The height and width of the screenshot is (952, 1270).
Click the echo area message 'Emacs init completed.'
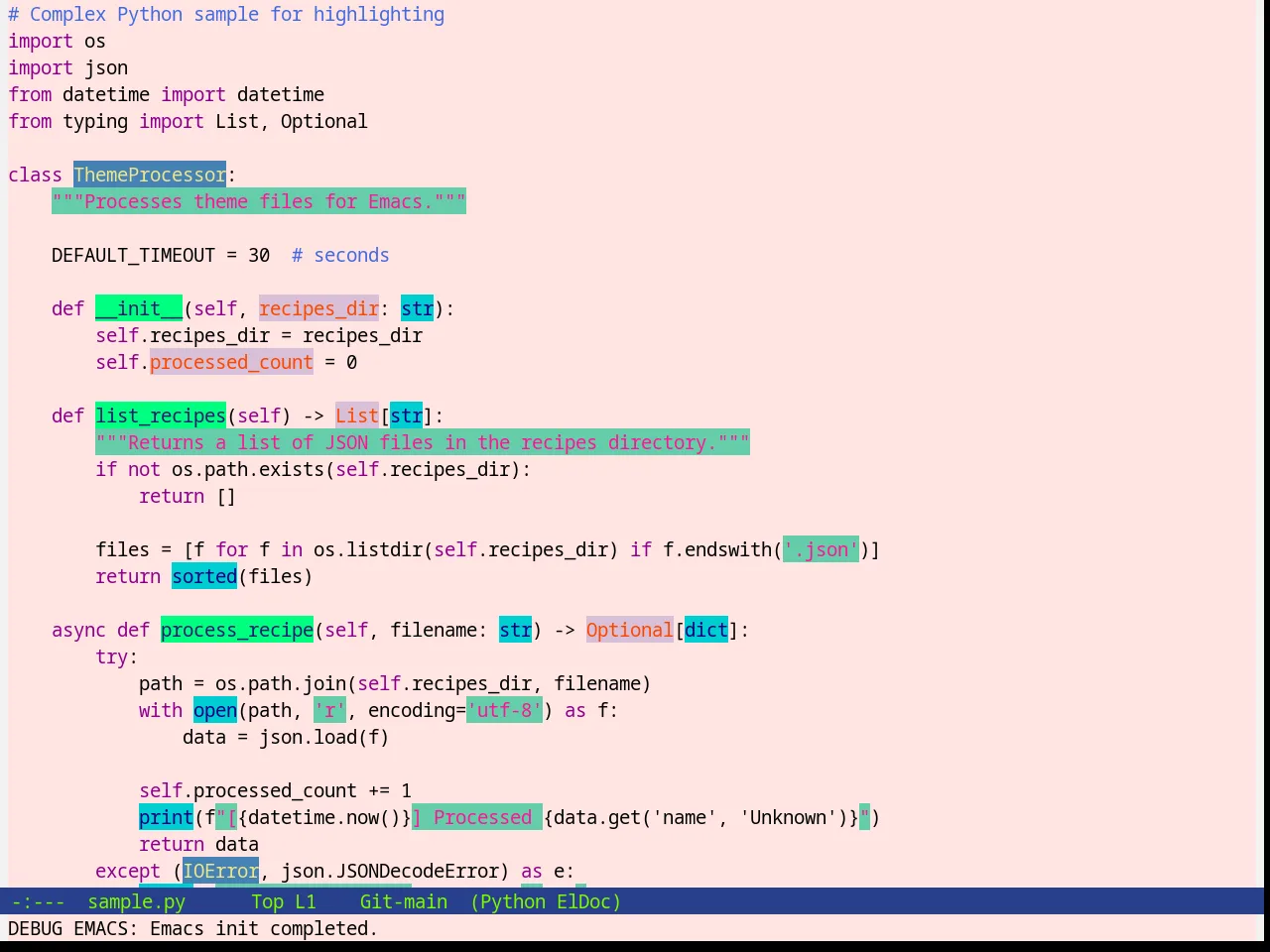pyautogui.click(x=263, y=928)
